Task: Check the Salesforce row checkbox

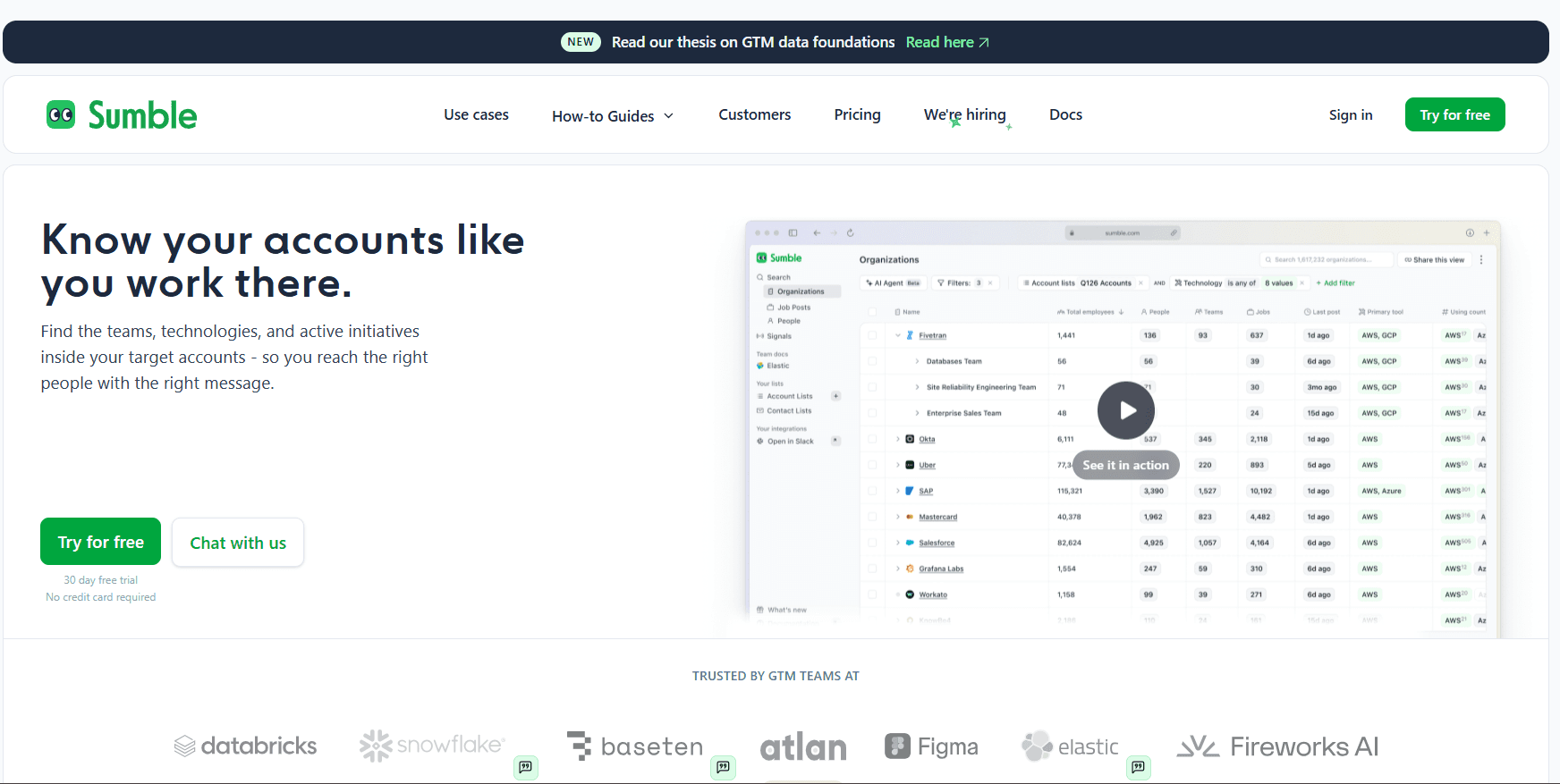Action: pyautogui.click(x=872, y=544)
